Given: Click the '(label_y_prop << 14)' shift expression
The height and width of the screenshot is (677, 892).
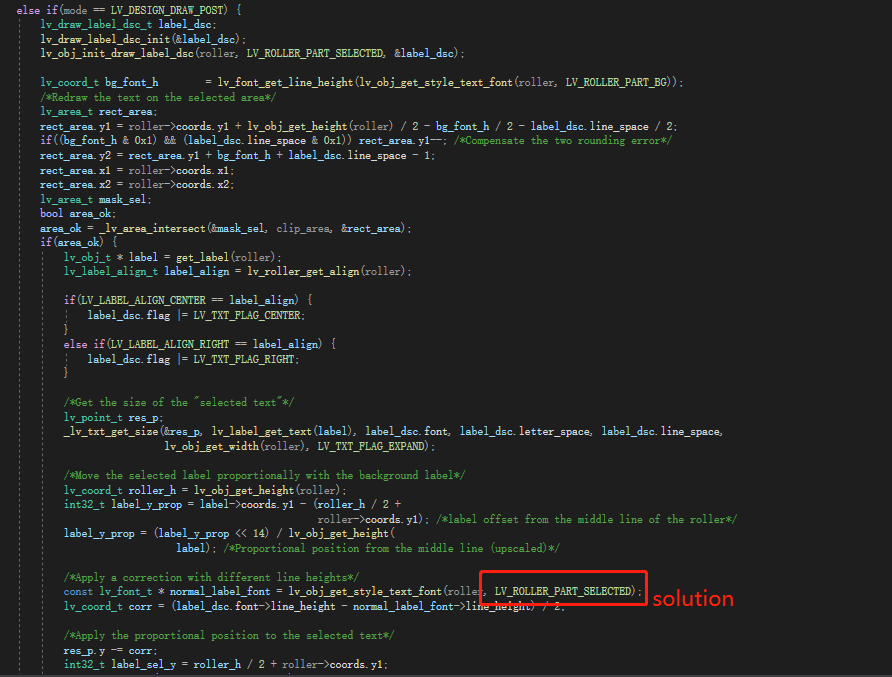Looking at the screenshot, I should [x=211, y=534].
